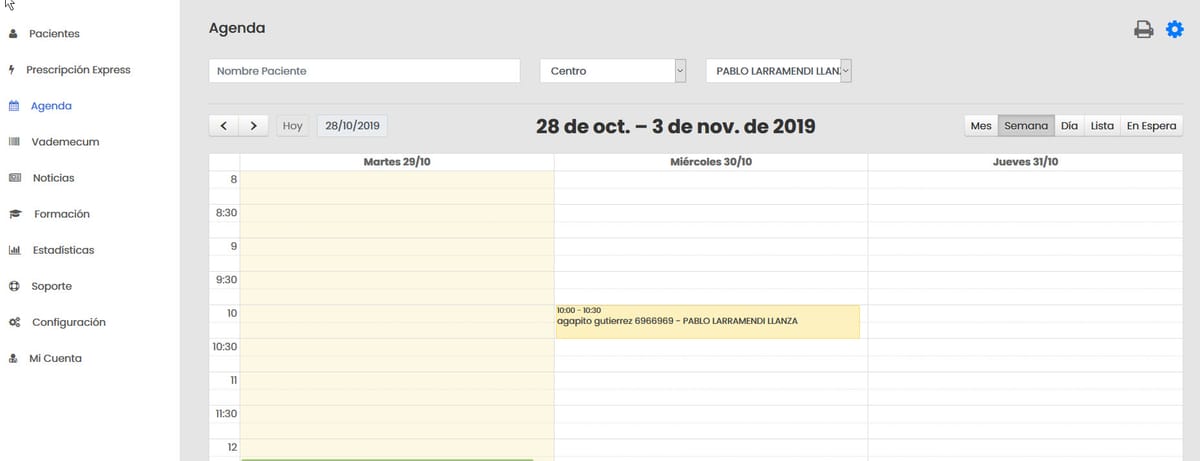1200x461 pixels.
Task: Open the 28/10/2019 date picker button
Action: pos(352,126)
